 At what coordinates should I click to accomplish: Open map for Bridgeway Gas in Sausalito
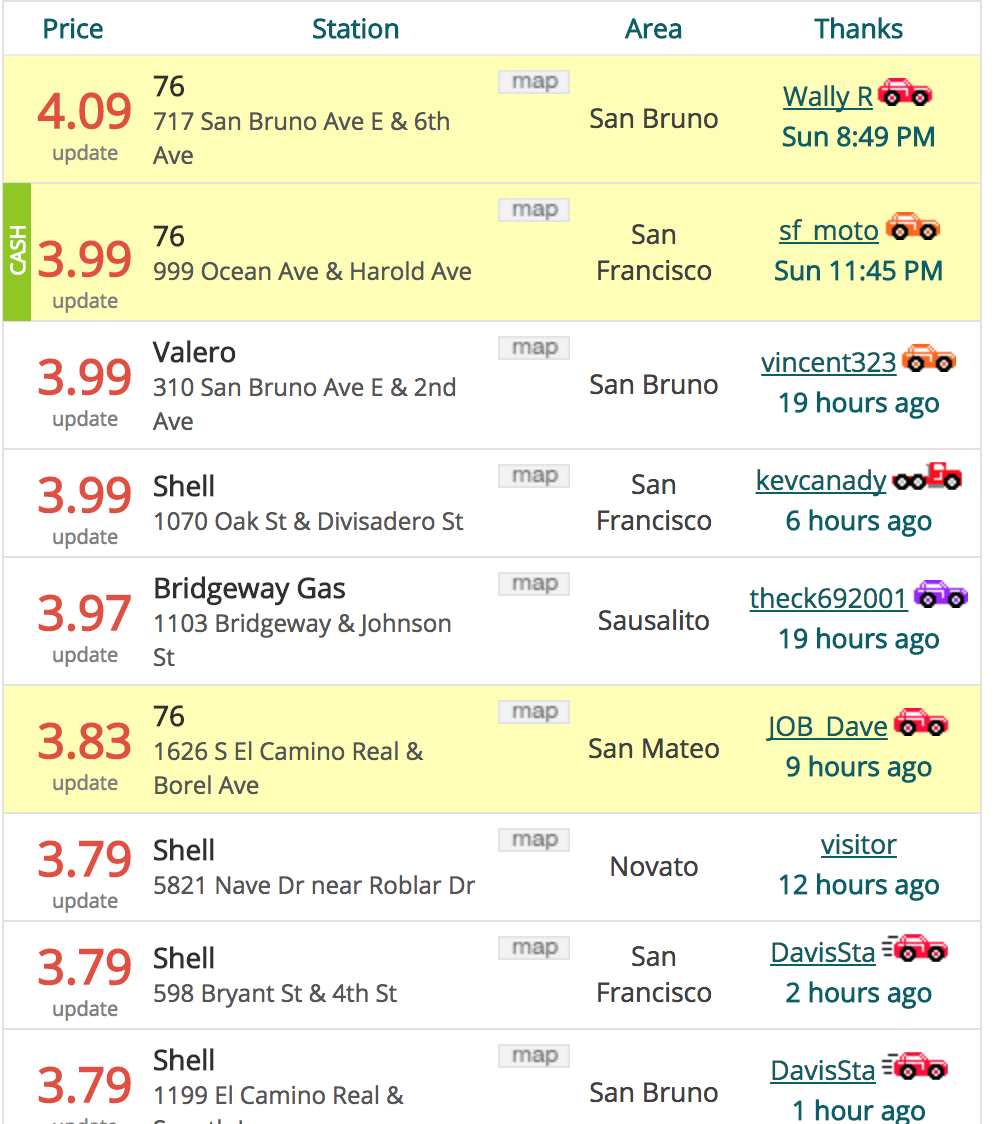[534, 584]
